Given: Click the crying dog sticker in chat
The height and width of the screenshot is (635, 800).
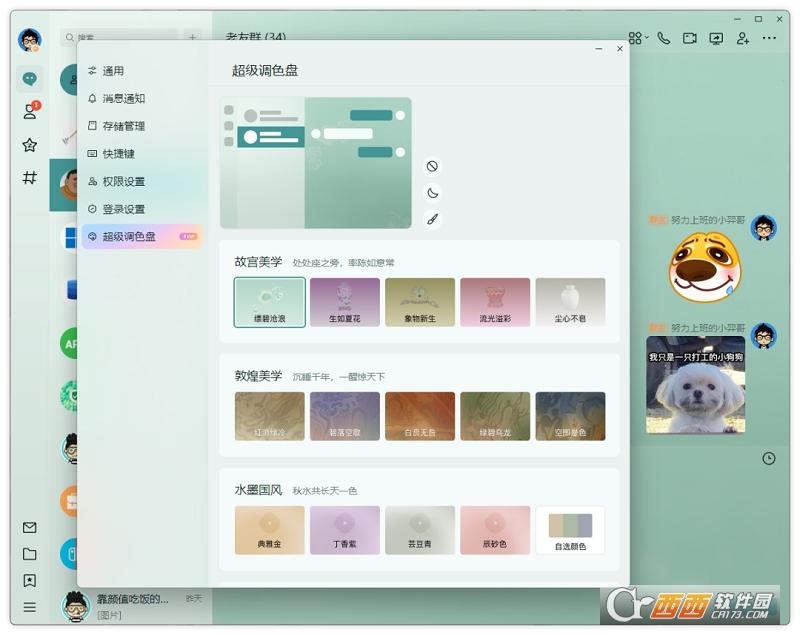Looking at the screenshot, I should click(x=705, y=266).
